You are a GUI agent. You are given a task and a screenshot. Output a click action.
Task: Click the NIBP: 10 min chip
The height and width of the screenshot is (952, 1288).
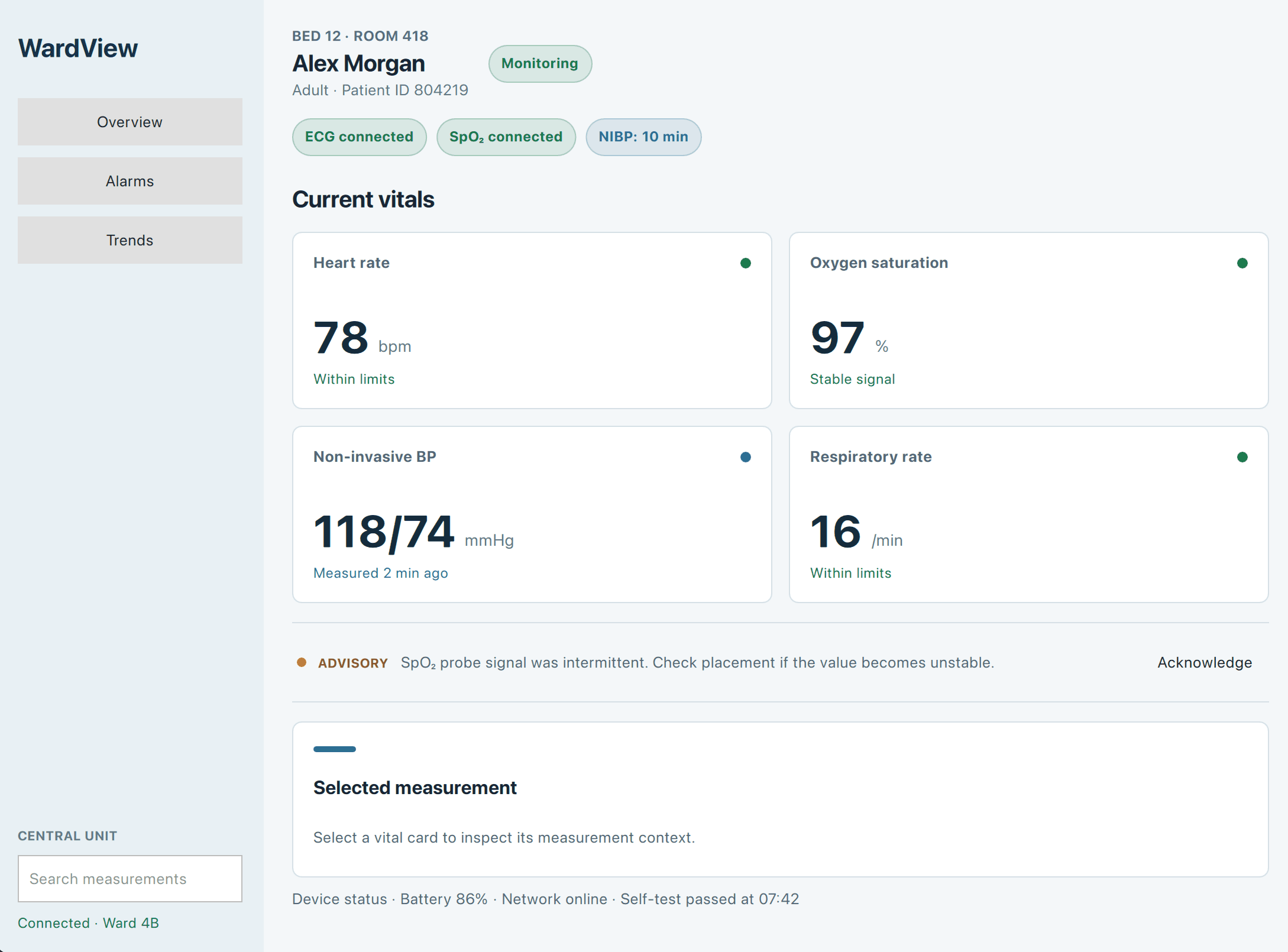[x=643, y=137]
